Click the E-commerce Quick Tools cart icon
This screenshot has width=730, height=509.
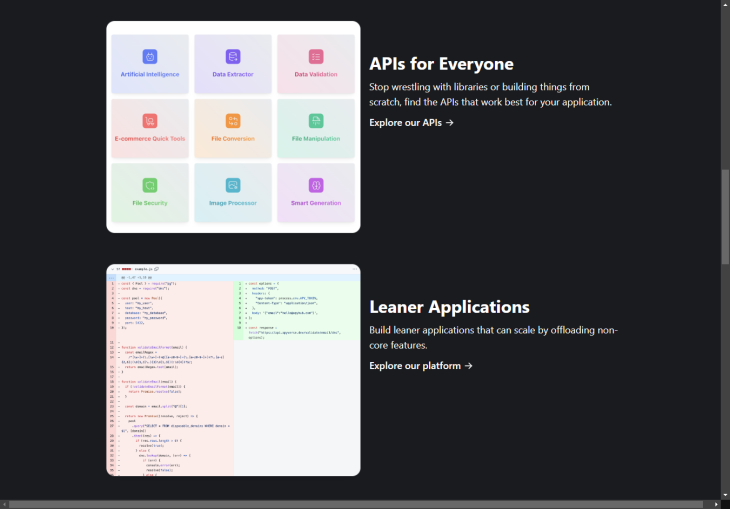(x=150, y=121)
